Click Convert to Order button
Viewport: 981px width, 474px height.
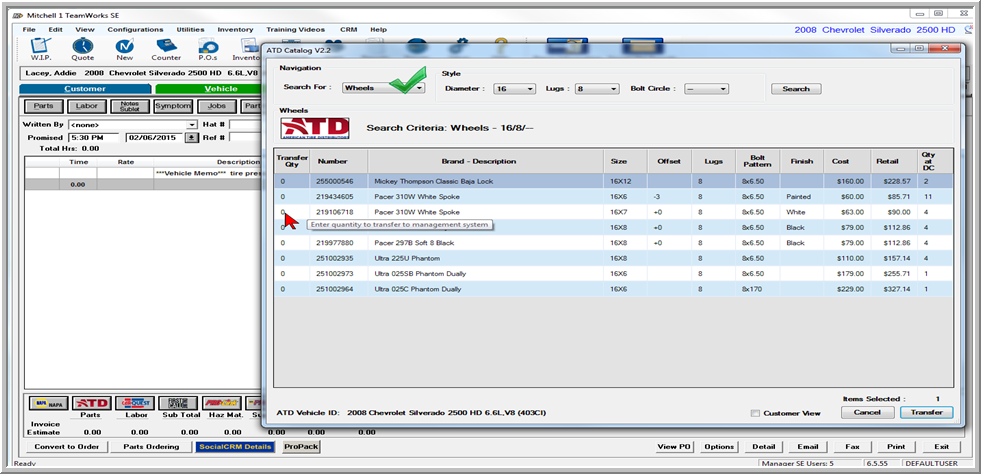[67, 446]
